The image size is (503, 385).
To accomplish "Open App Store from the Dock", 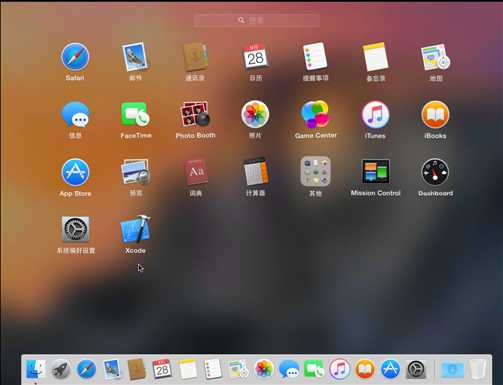I will pyautogui.click(x=390, y=369).
